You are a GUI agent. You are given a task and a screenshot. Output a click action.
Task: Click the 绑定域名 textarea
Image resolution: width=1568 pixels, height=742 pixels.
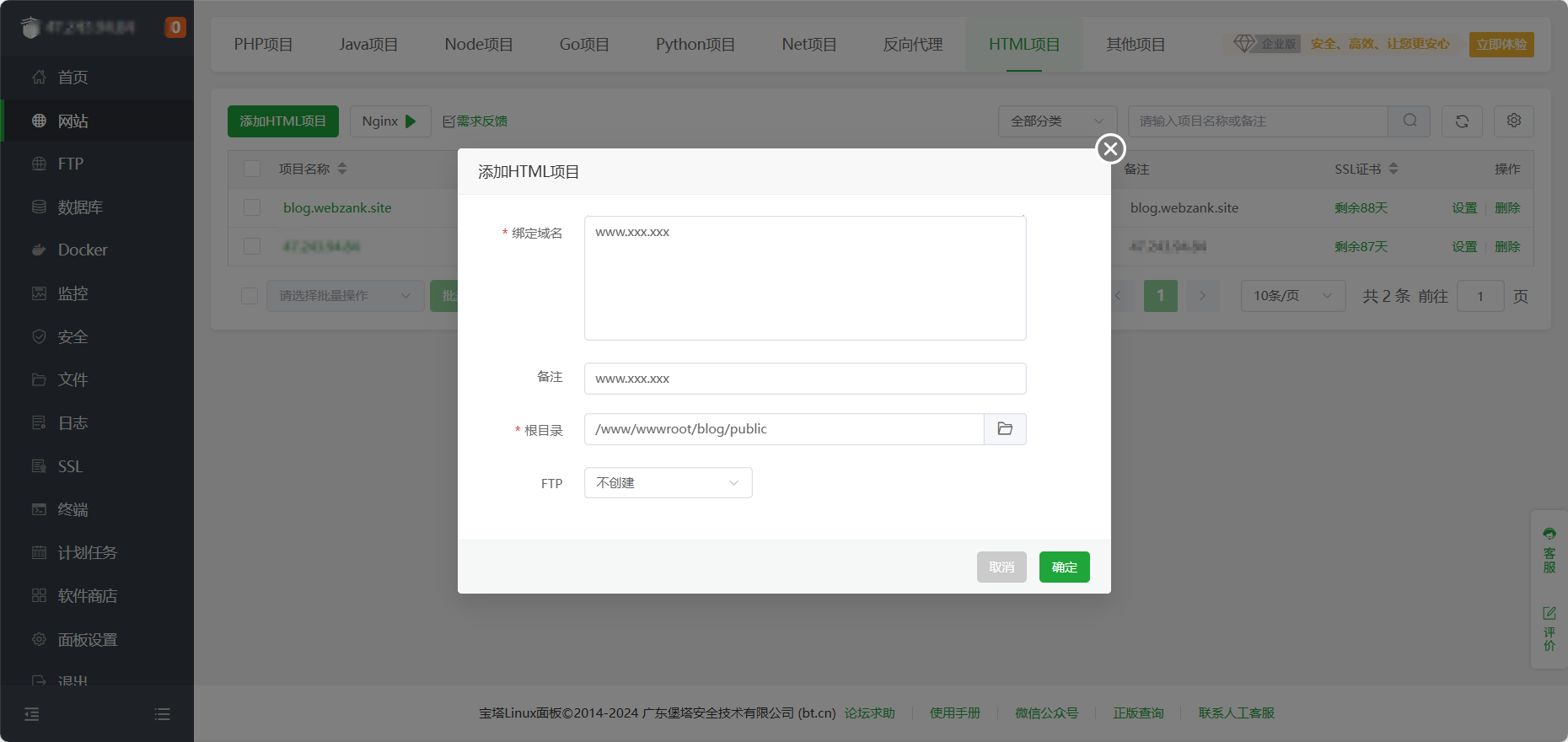pos(804,278)
